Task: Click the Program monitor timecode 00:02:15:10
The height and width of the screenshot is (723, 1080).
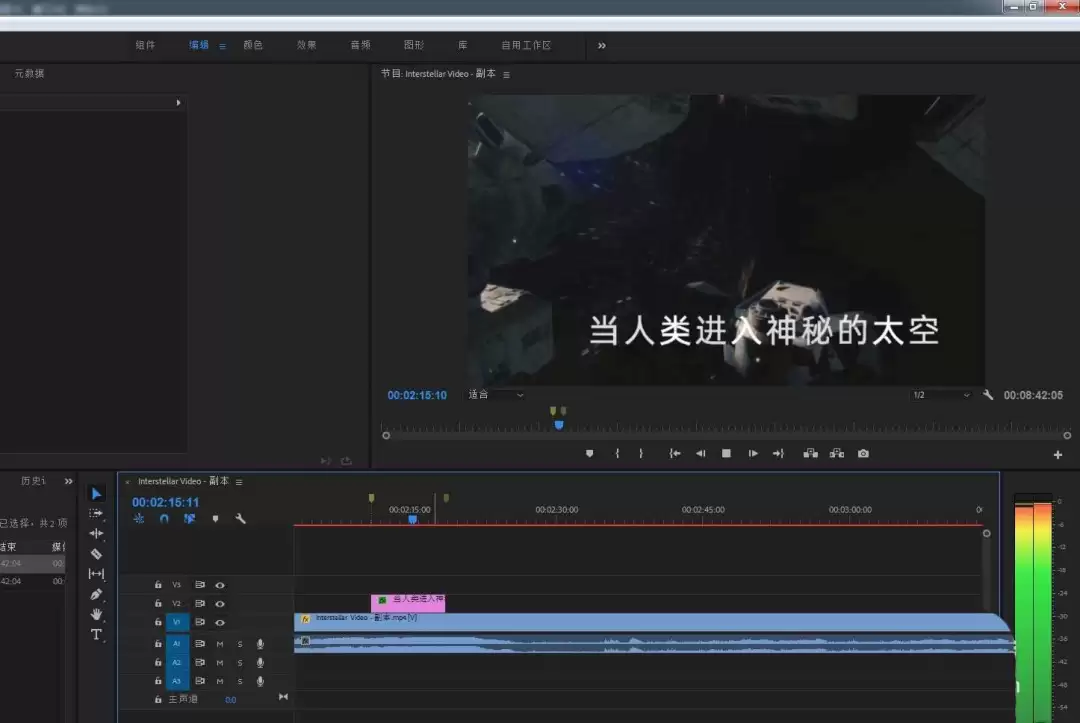Action: click(x=417, y=395)
